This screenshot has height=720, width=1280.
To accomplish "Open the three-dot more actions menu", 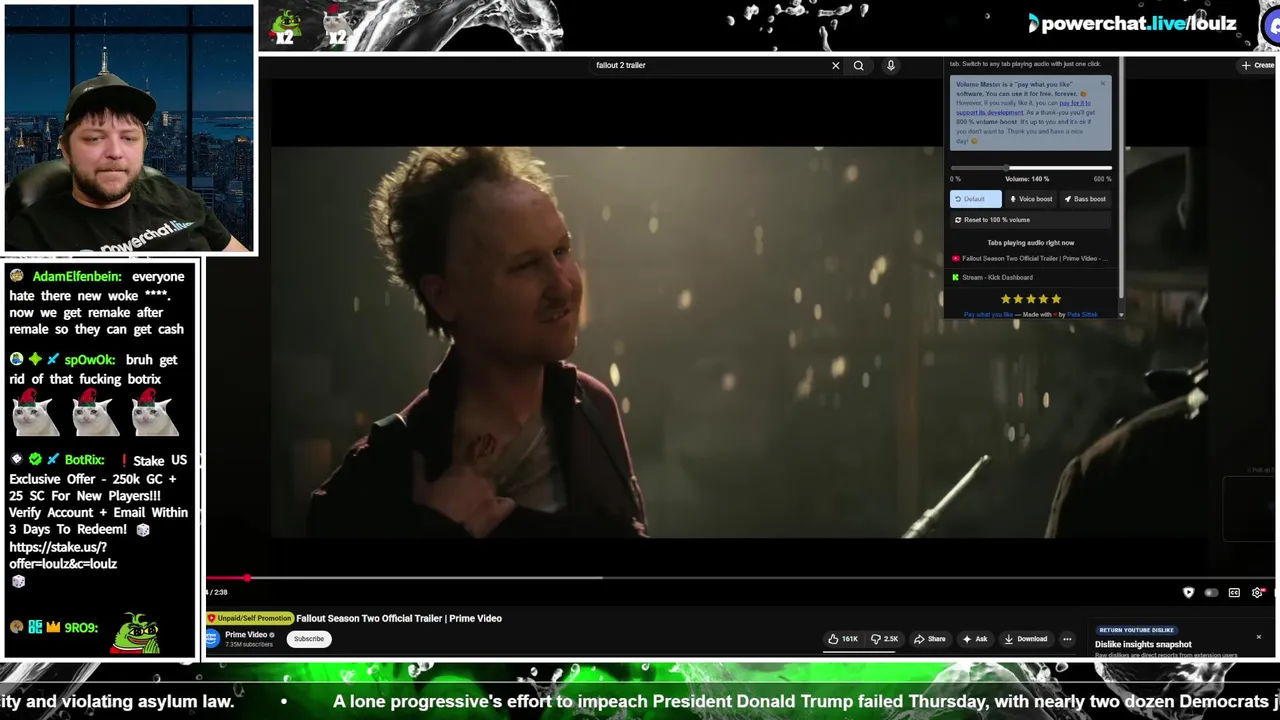I will point(1067,639).
